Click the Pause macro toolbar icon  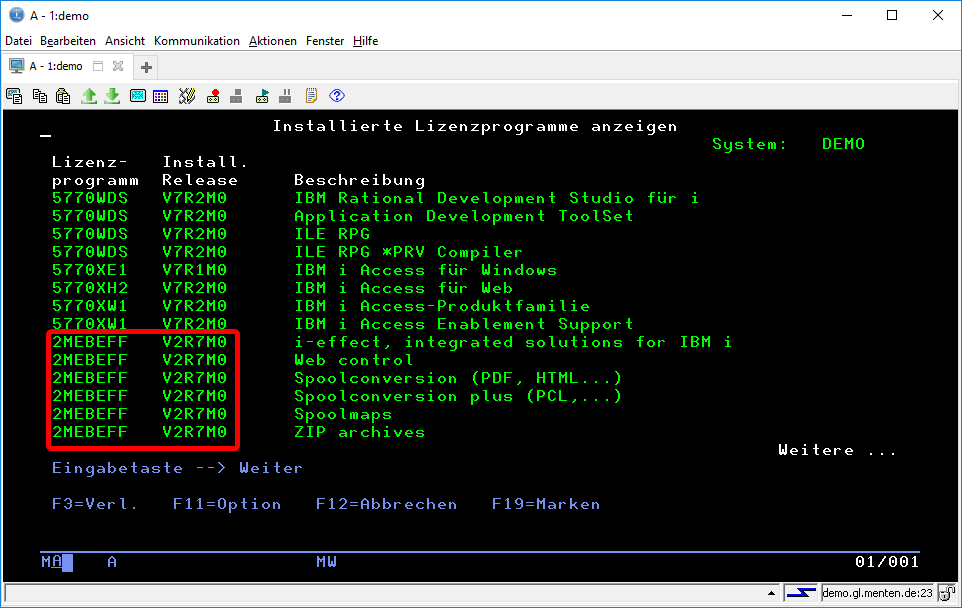[285, 96]
